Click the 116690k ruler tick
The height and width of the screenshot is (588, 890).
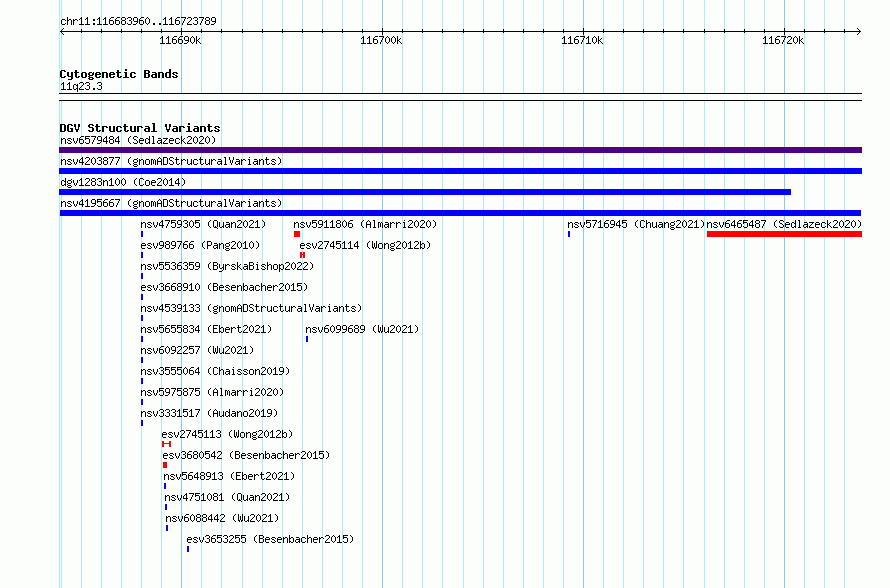click(x=180, y=40)
